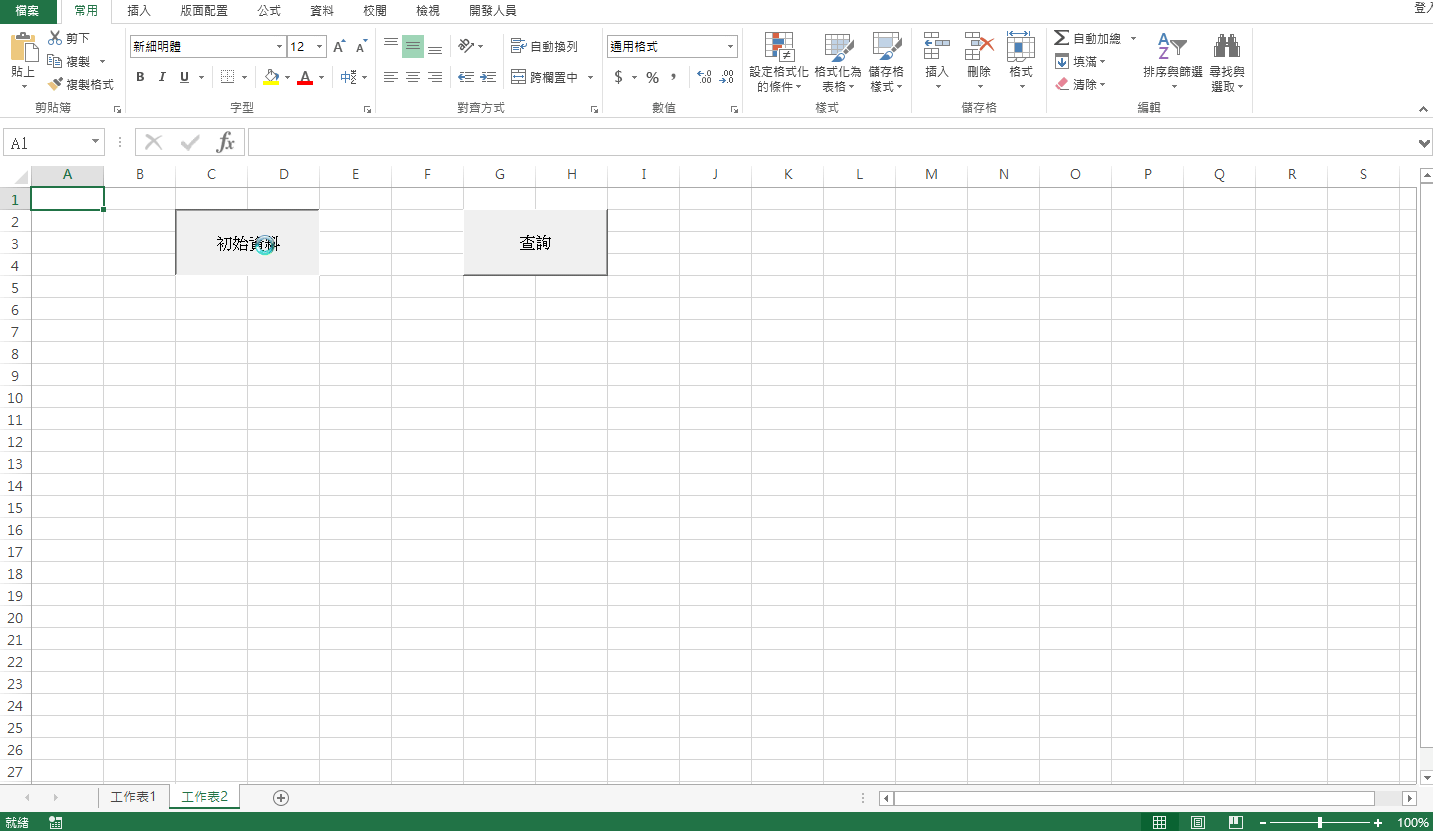Open the font size dropdown
Screen dimensions: 1433x831
(320, 47)
